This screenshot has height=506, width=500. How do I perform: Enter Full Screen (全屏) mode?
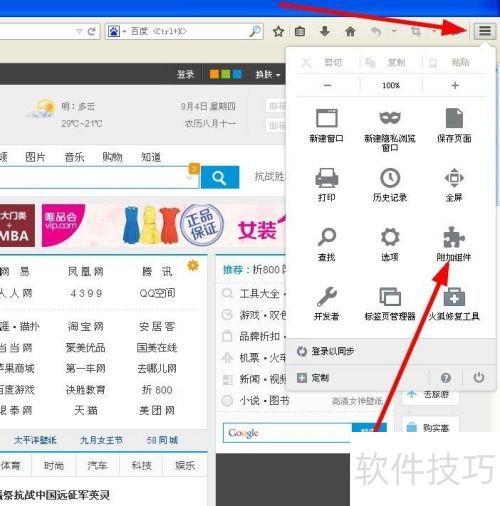(x=454, y=185)
